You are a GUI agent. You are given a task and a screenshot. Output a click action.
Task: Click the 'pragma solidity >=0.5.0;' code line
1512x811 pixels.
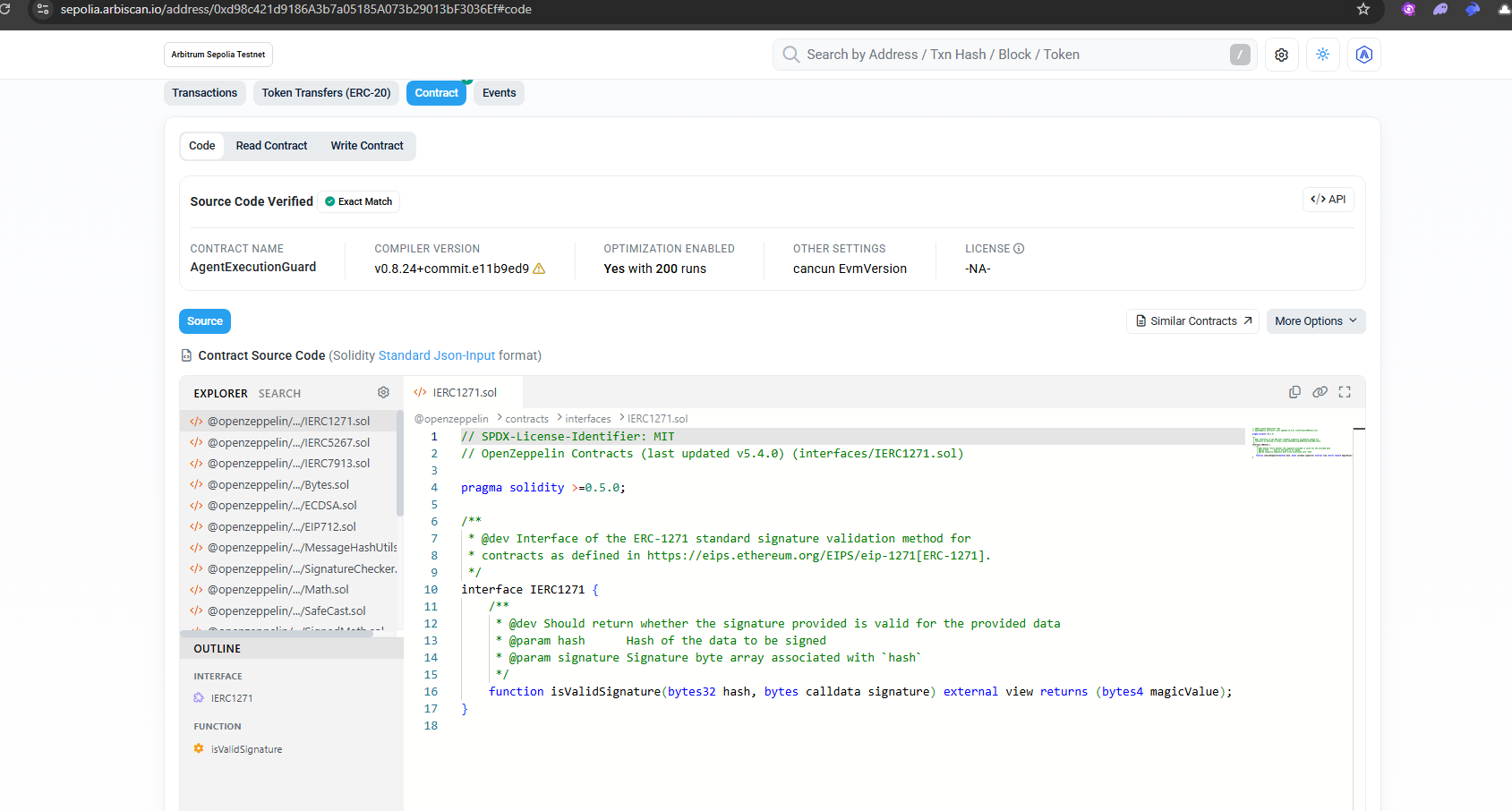point(543,488)
